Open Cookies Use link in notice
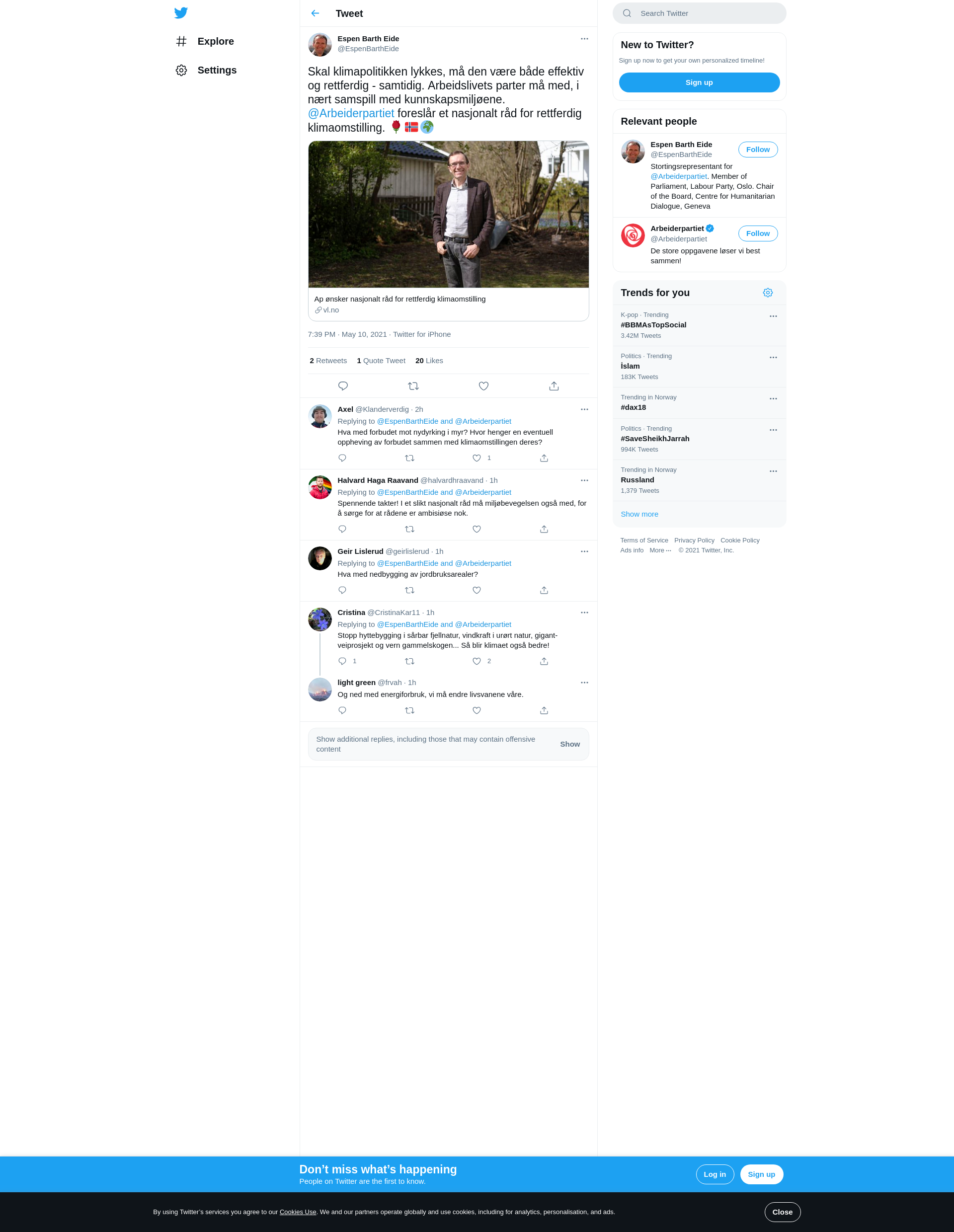 pos(298,1212)
